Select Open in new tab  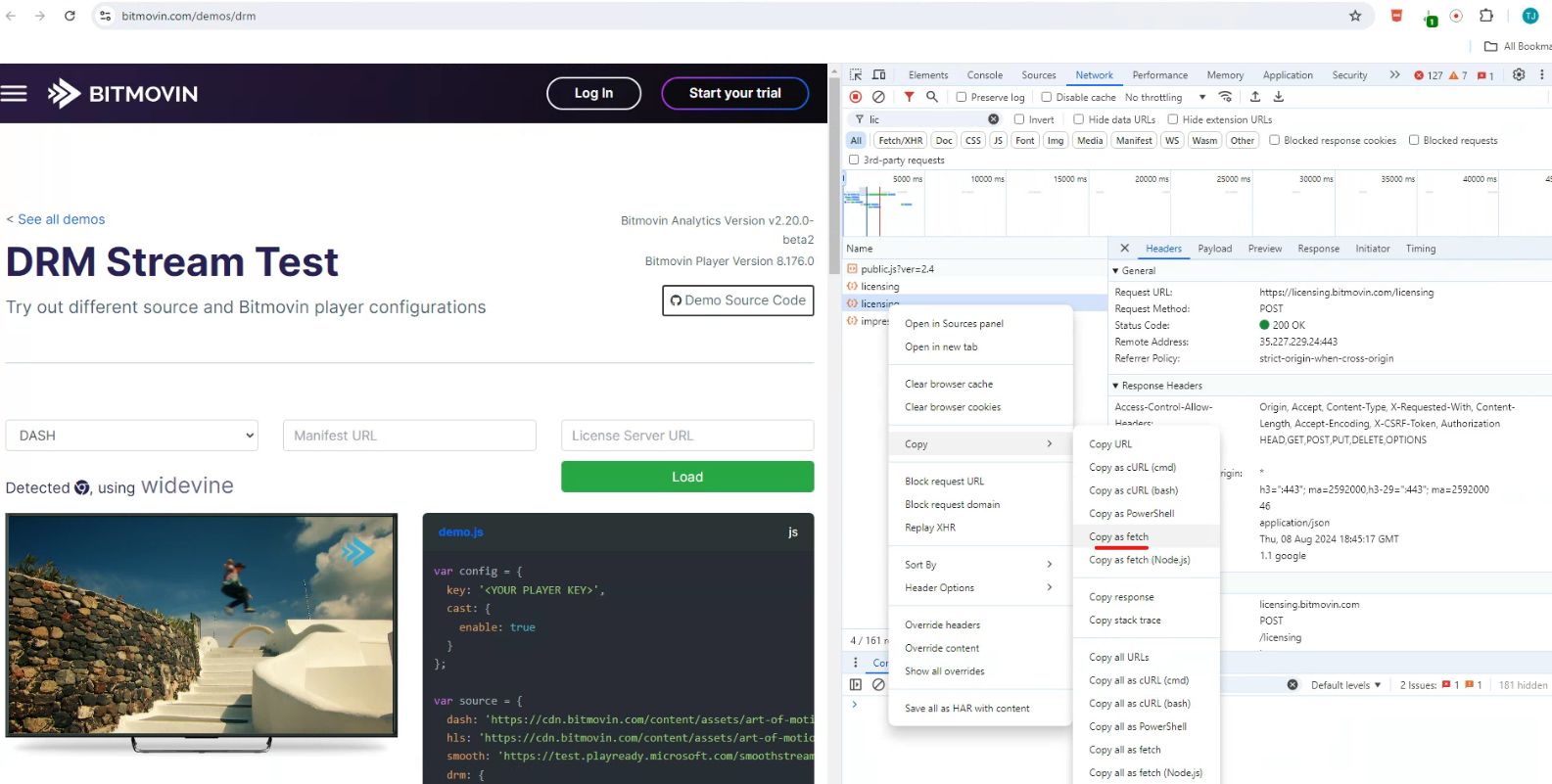pyautogui.click(x=979, y=347)
